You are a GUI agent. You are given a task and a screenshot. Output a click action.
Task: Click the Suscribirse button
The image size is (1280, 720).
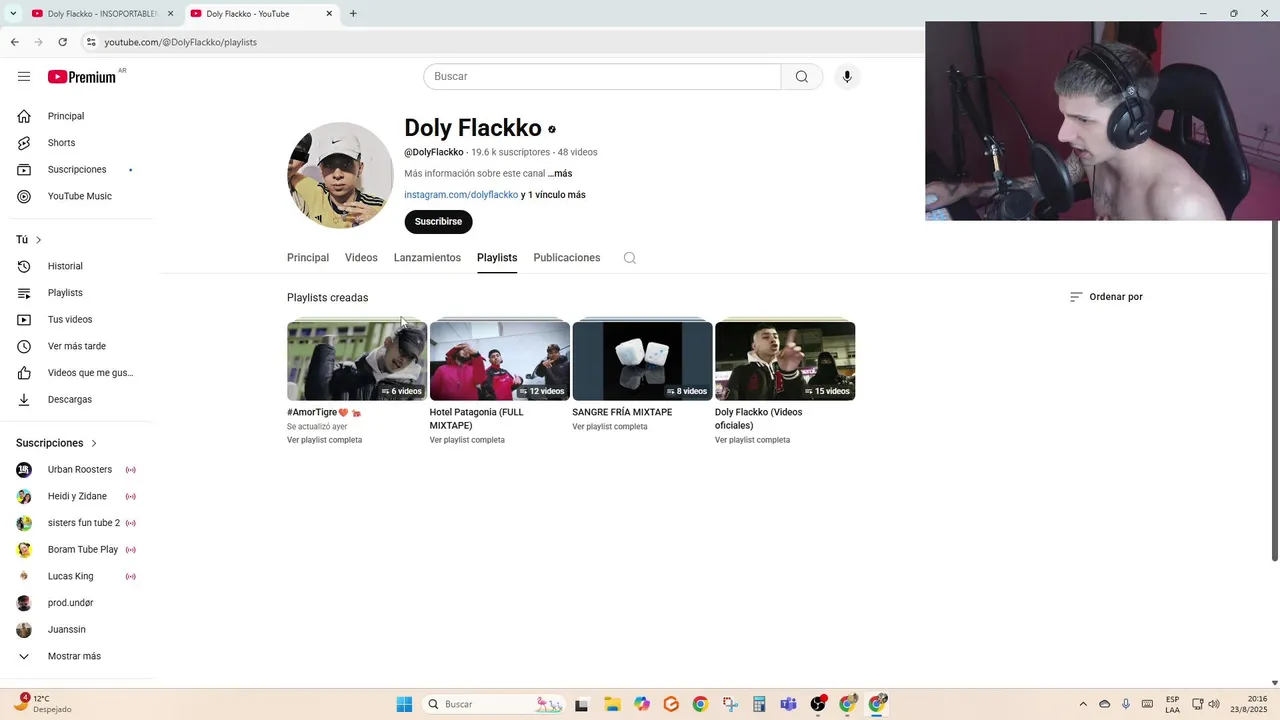tap(438, 222)
